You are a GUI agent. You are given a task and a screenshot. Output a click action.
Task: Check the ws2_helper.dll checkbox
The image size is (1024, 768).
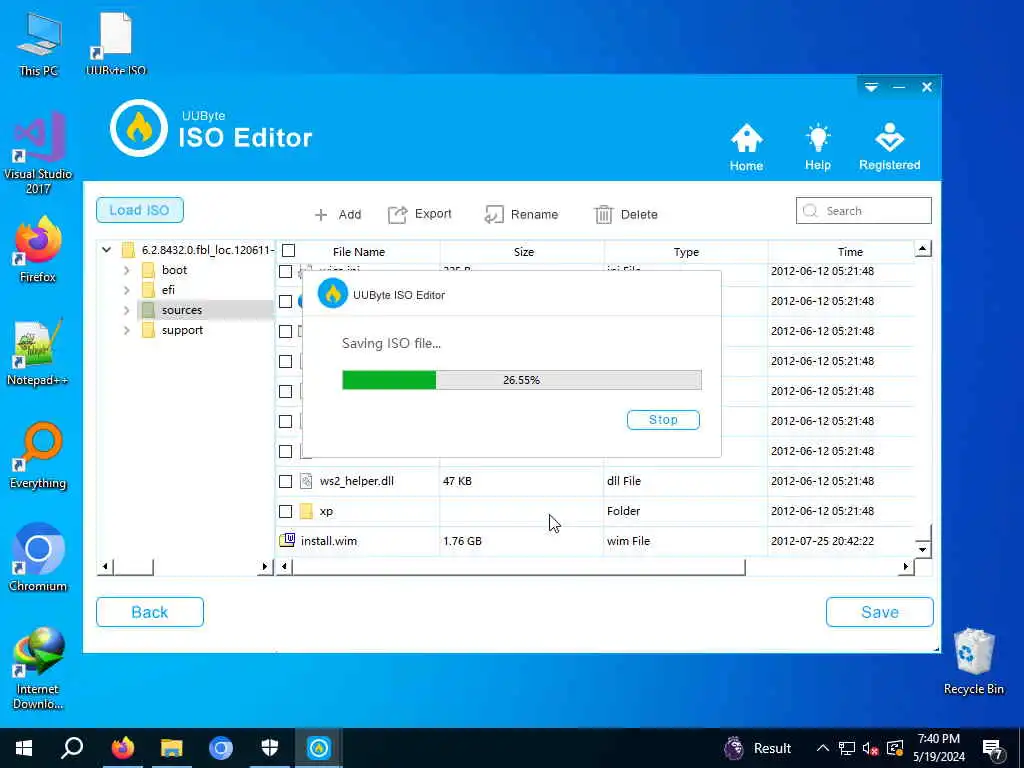click(x=285, y=481)
